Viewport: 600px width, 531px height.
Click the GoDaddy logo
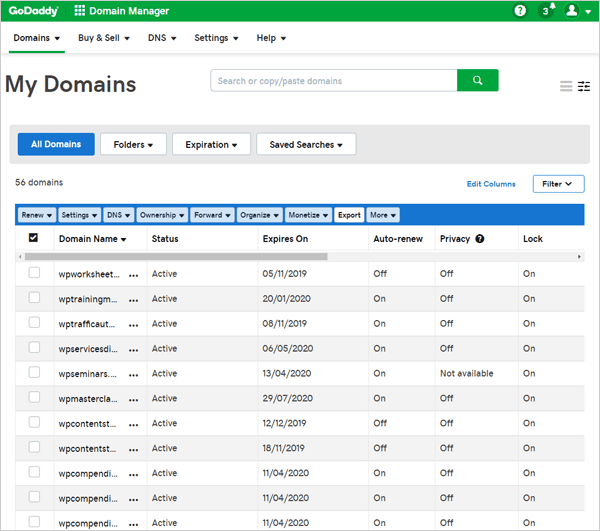[33, 11]
